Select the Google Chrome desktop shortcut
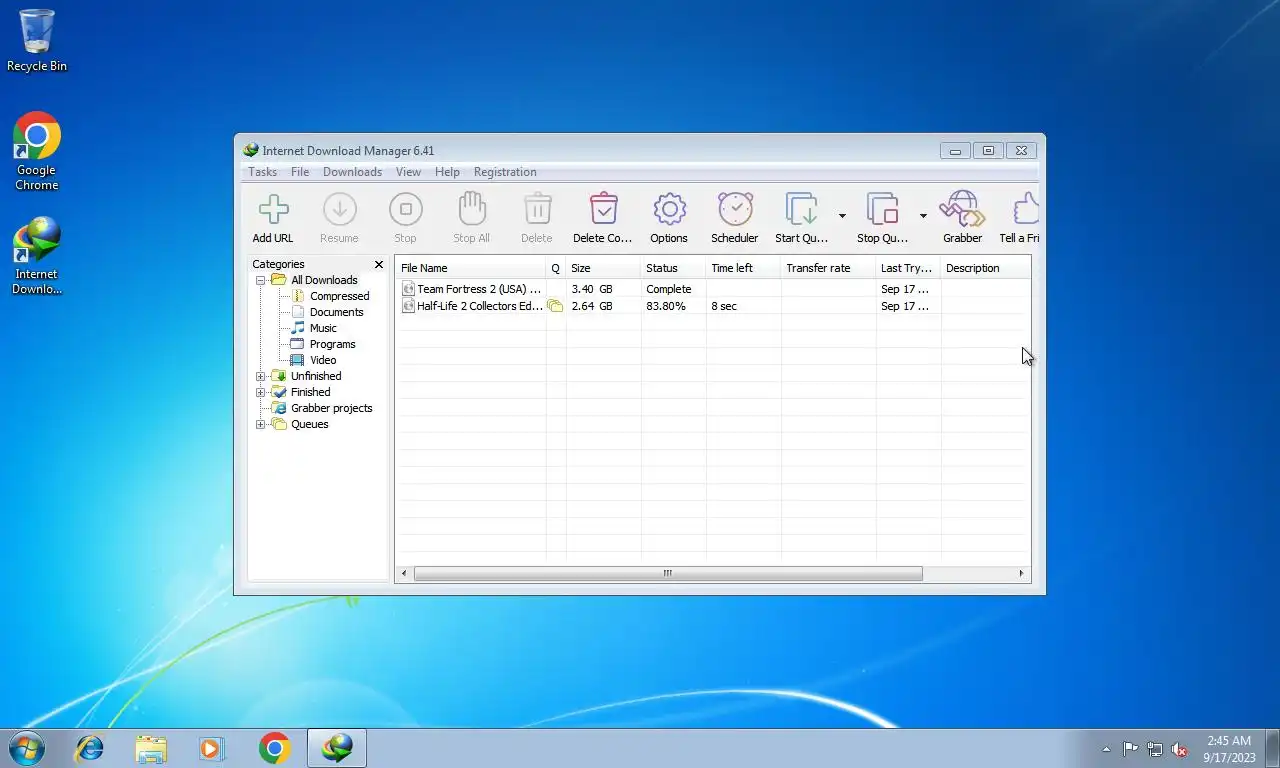The image size is (1280, 768). (x=37, y=151)
